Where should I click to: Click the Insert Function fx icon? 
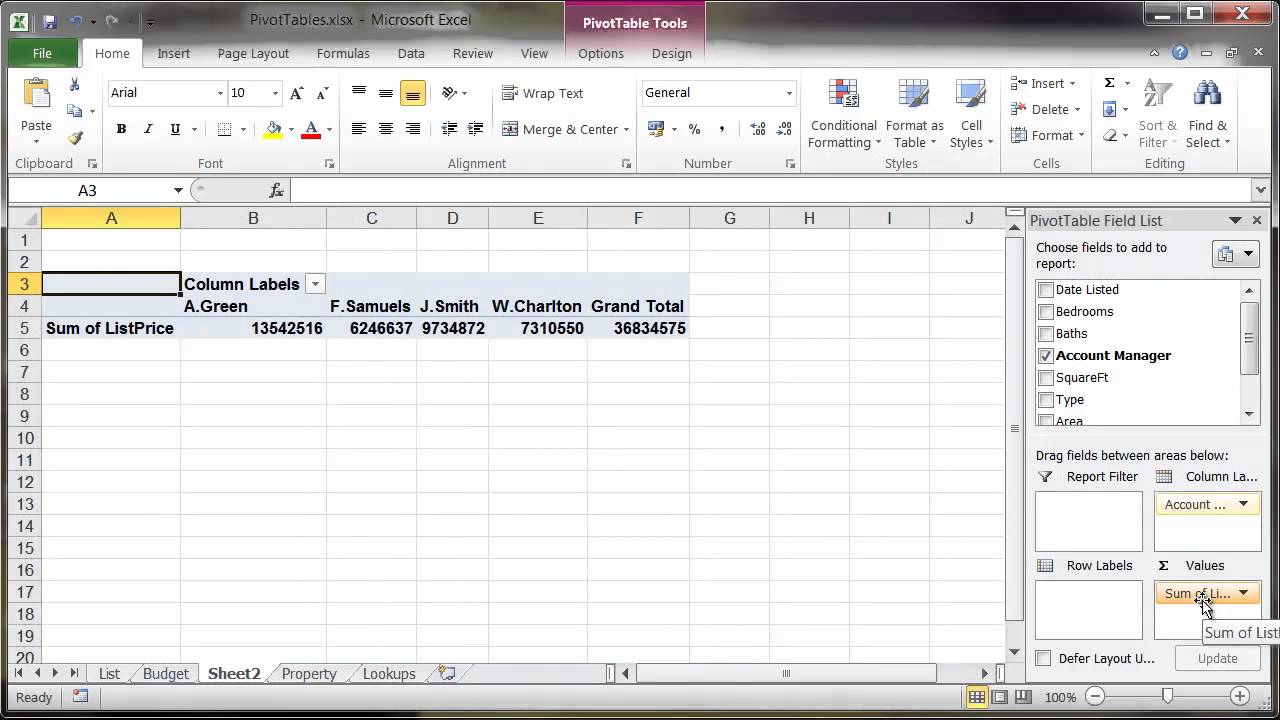click(x=277, y=190)
